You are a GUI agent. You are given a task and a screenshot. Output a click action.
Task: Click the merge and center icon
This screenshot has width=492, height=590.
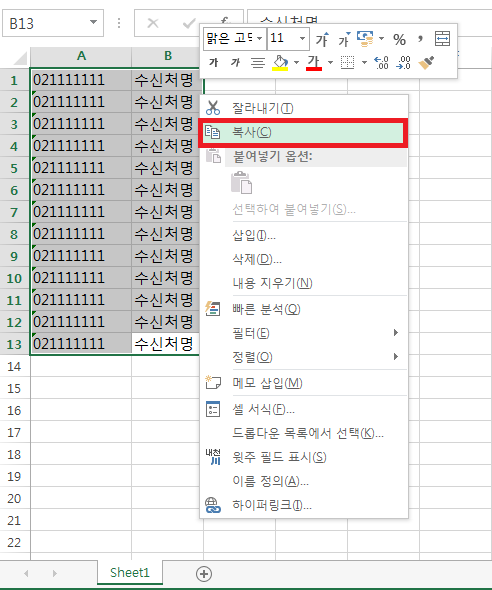[x=442, y=39]
